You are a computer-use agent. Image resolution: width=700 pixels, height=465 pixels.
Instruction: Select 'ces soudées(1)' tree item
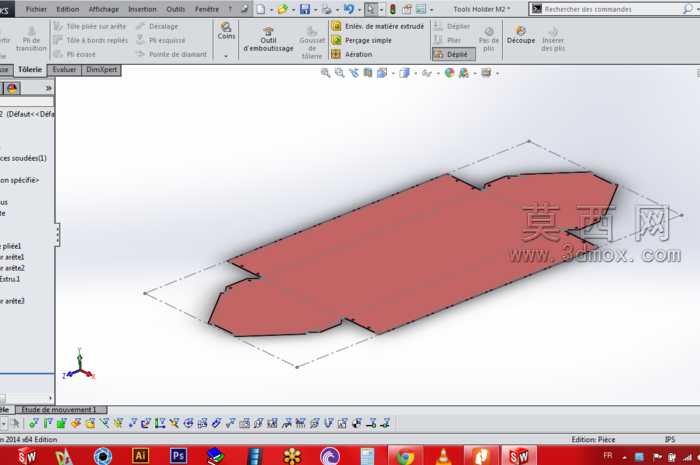point(23,158)
